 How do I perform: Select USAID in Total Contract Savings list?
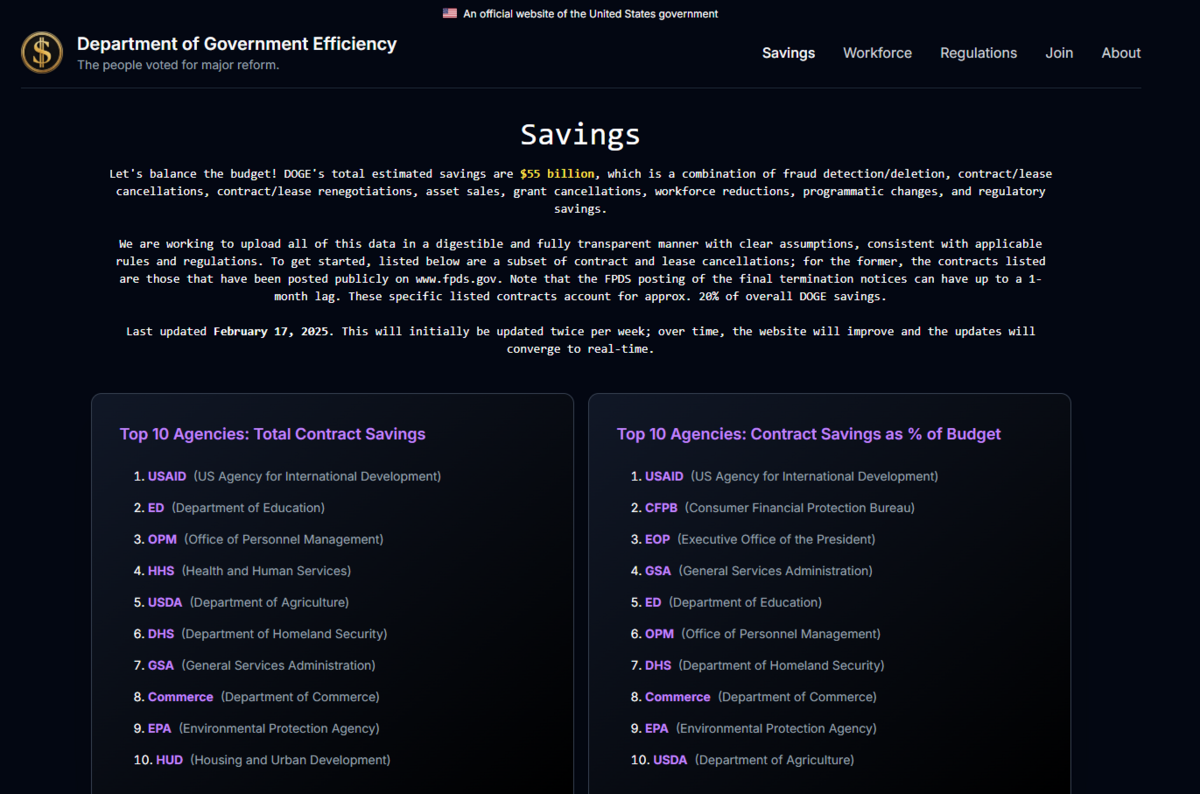click(x=167, y=476)
